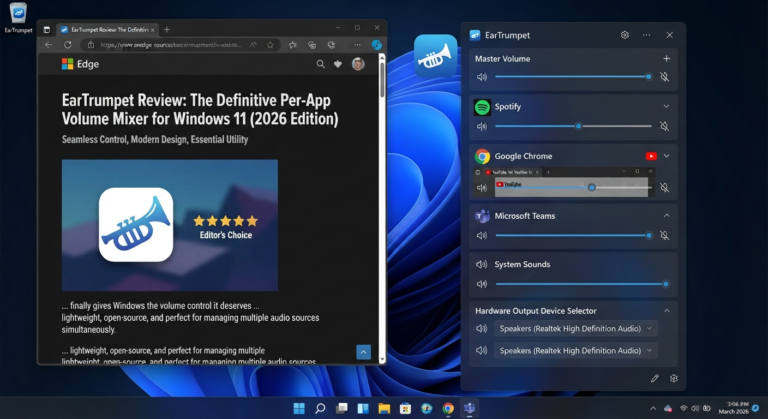Mute Spotify using crossed speaker icon
The width and height of the screenshot is (768, 419).
(x=665, y=126)
